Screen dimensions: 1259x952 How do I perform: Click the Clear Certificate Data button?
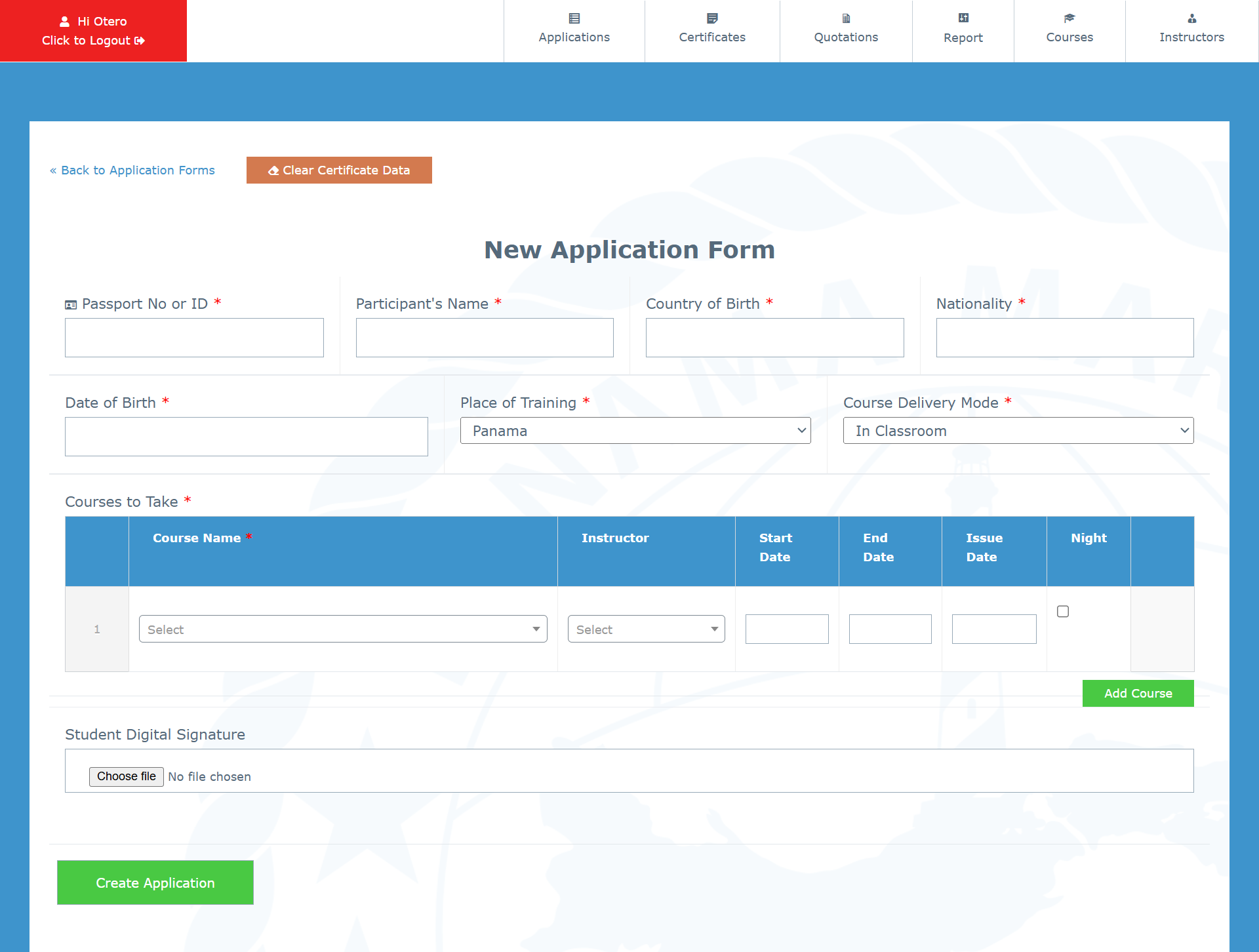(339, 170)
